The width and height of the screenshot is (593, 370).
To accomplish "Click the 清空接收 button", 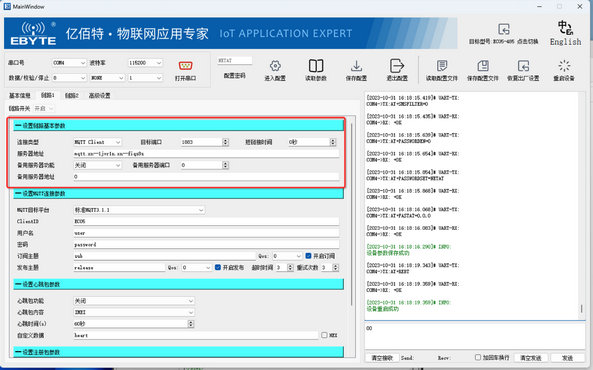I will 382,358.
